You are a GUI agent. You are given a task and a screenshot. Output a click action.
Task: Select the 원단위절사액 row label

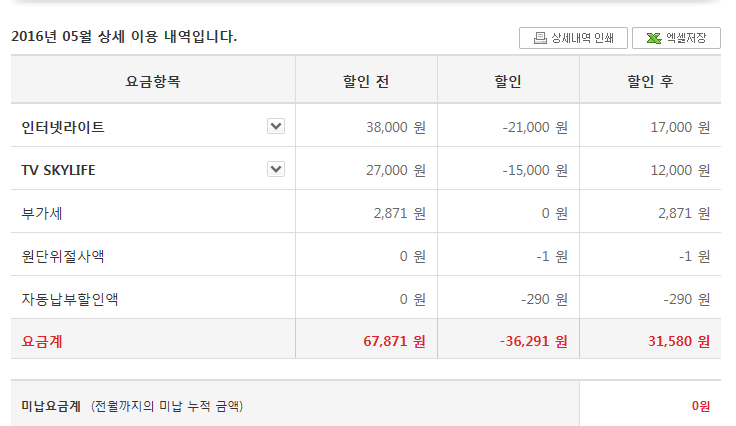point(63,256)
